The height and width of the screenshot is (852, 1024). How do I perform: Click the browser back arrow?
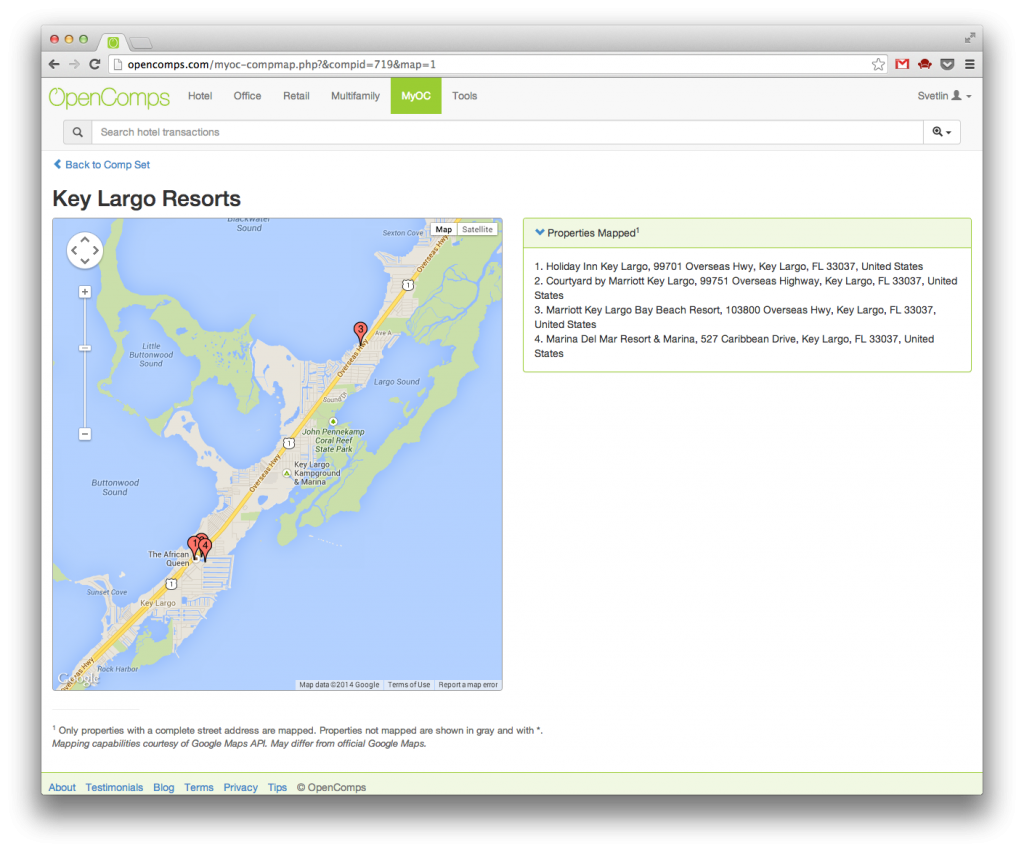click(x=54, y=64)
